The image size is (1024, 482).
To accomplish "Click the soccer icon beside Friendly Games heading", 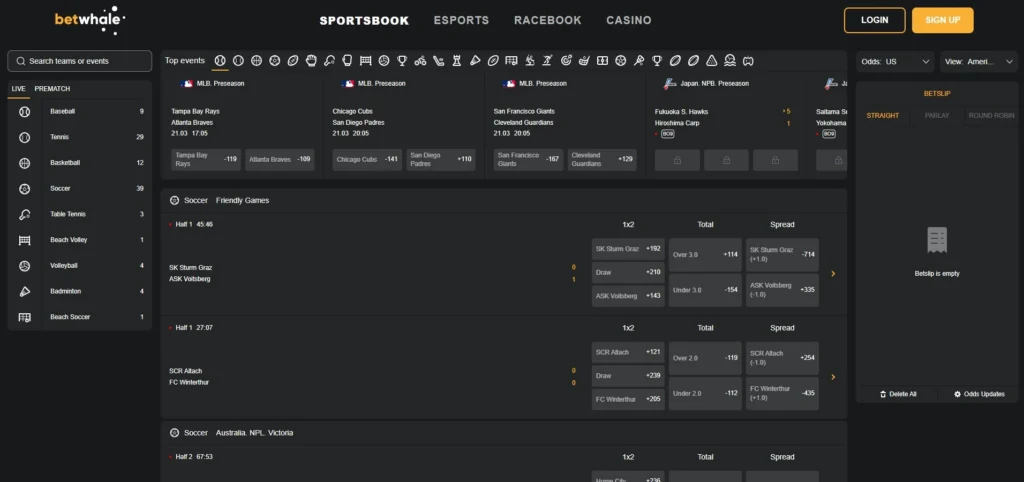I will tap(174, 201).
